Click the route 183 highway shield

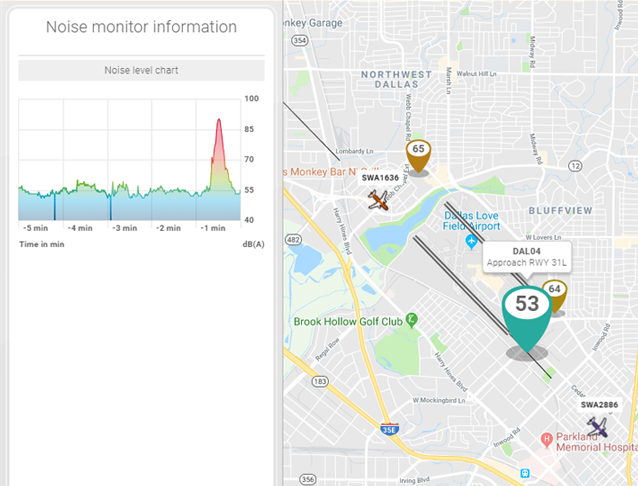click(320, 381)
